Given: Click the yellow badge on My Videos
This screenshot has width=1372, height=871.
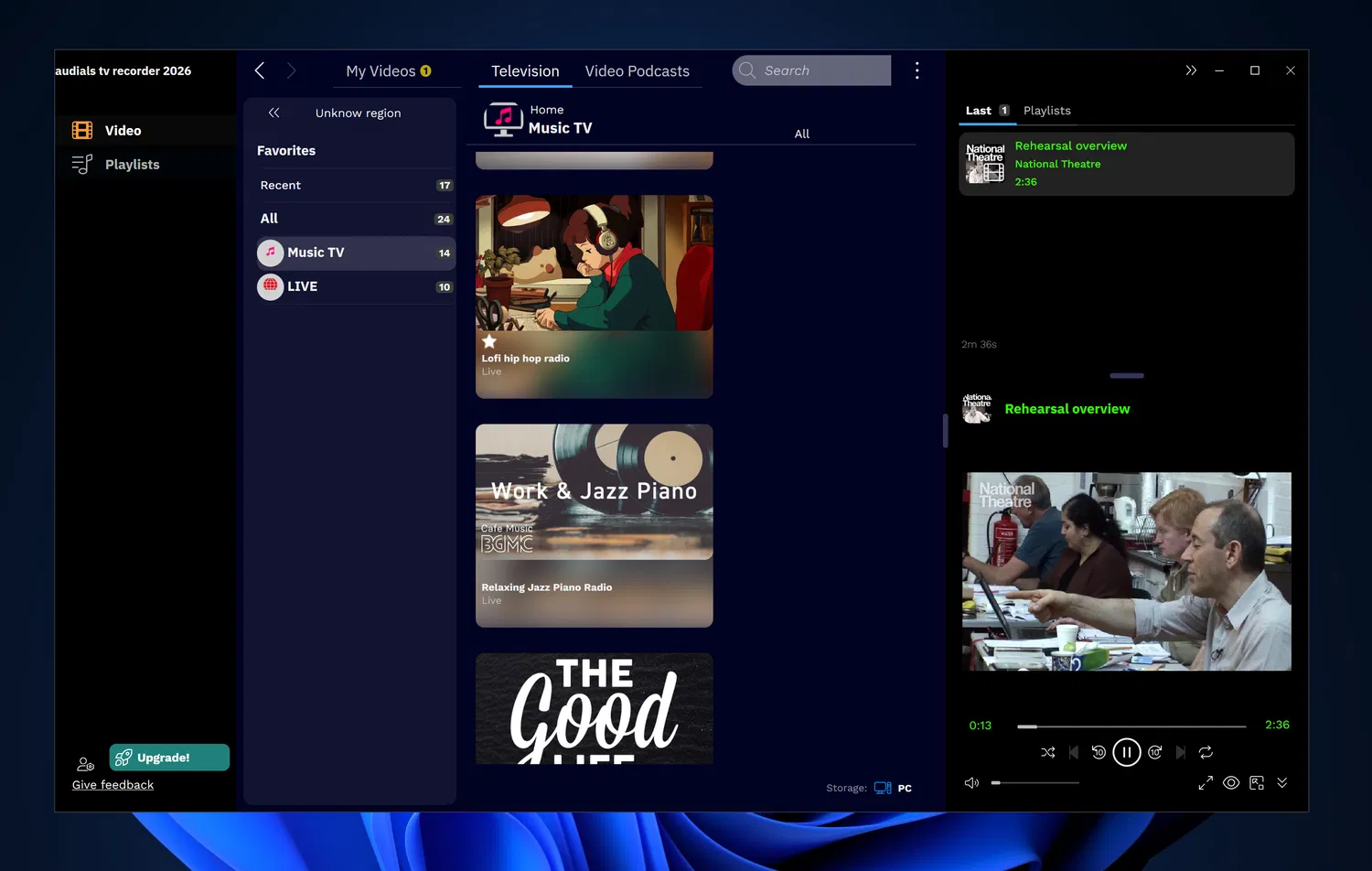Looking at the screenshot, I should pos(425,71).
